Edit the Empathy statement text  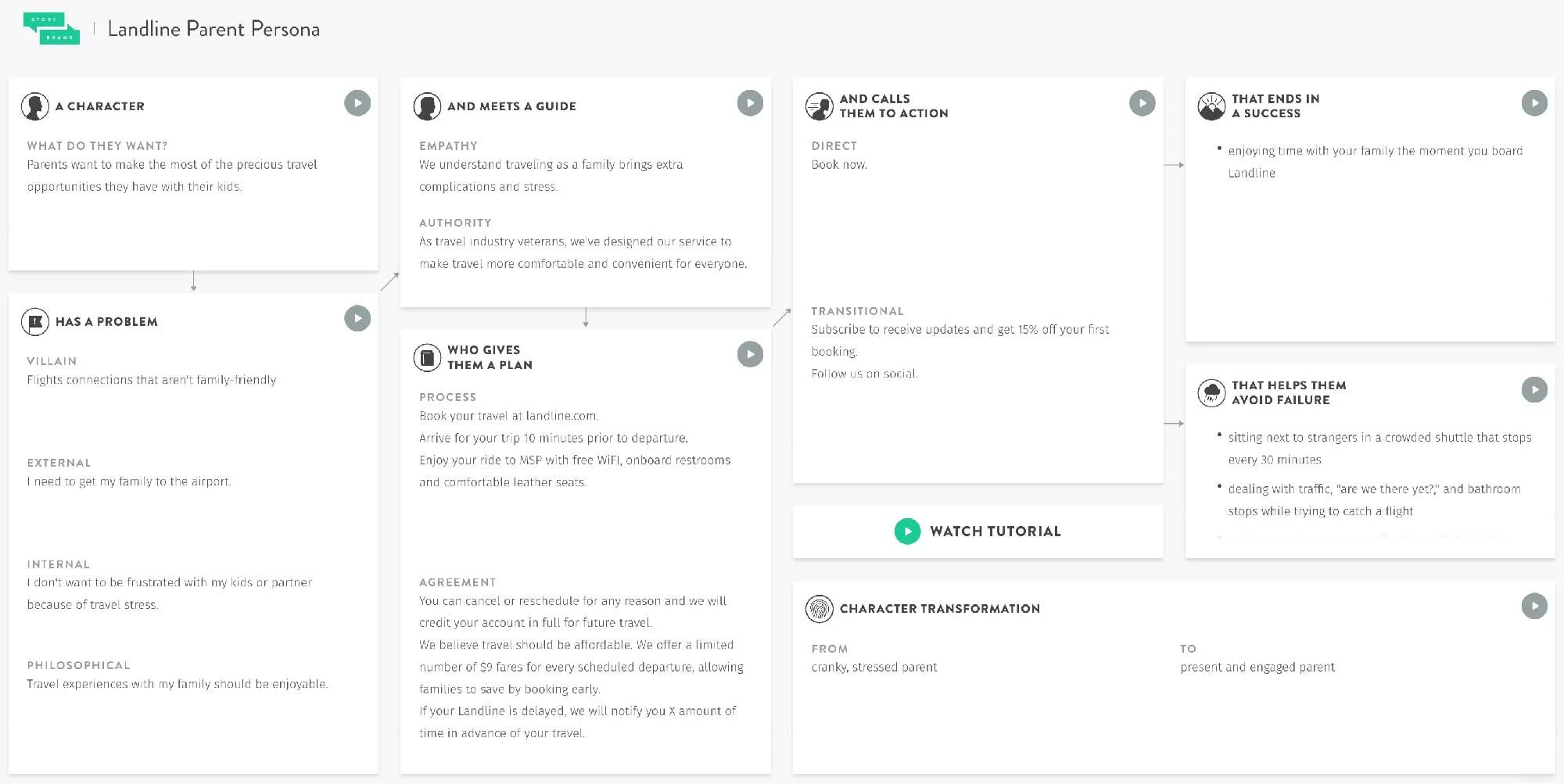point(551,176)
